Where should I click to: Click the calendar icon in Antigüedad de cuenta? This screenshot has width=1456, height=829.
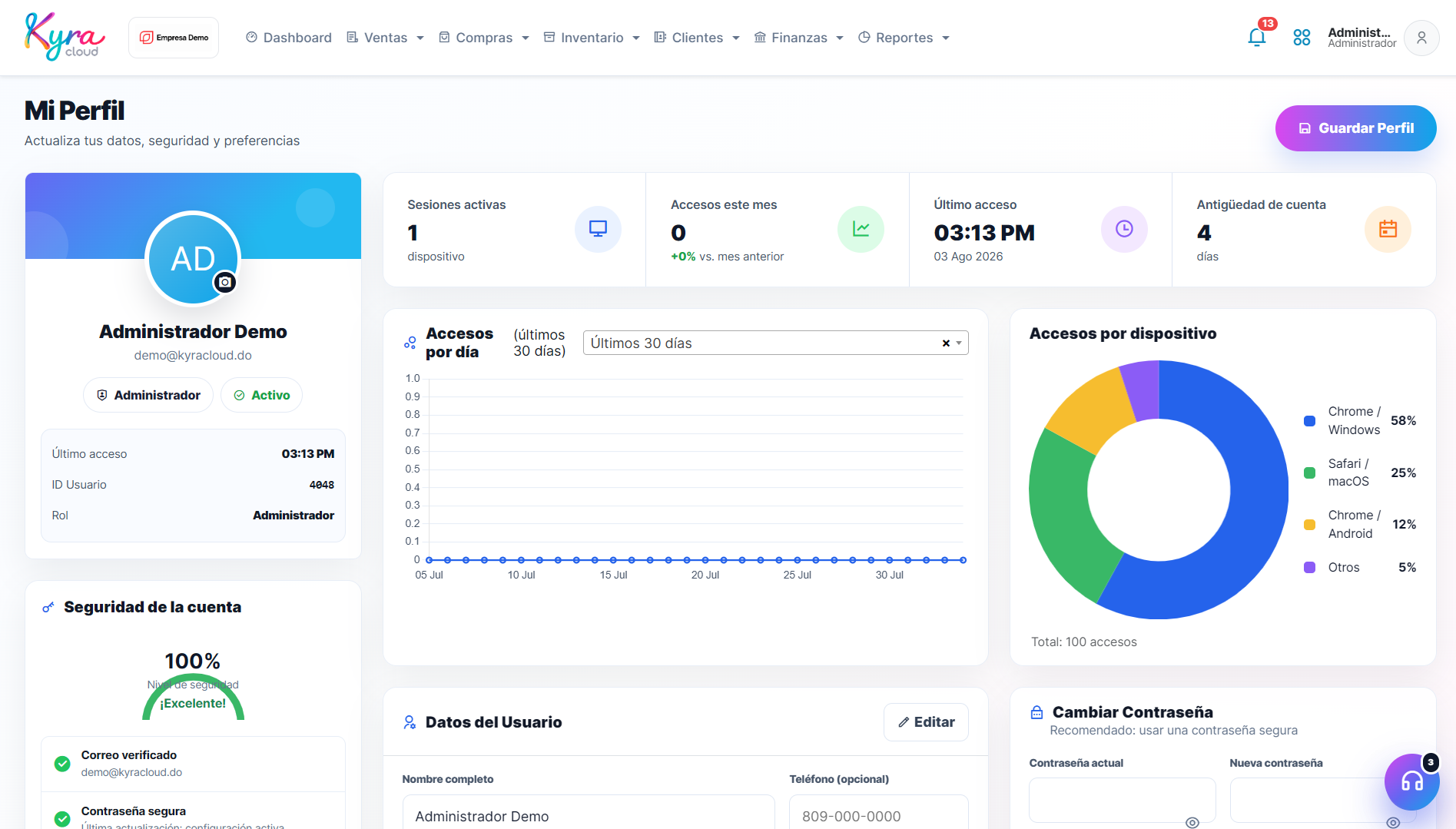click(x=1388, y=229)
